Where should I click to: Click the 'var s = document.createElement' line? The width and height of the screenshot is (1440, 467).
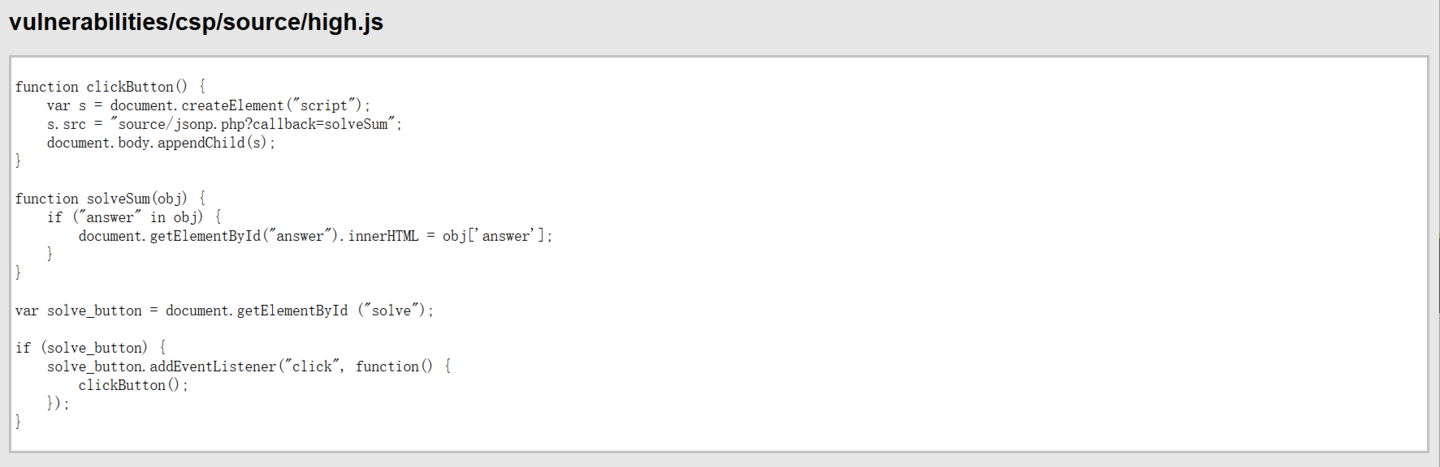(208, 105)
